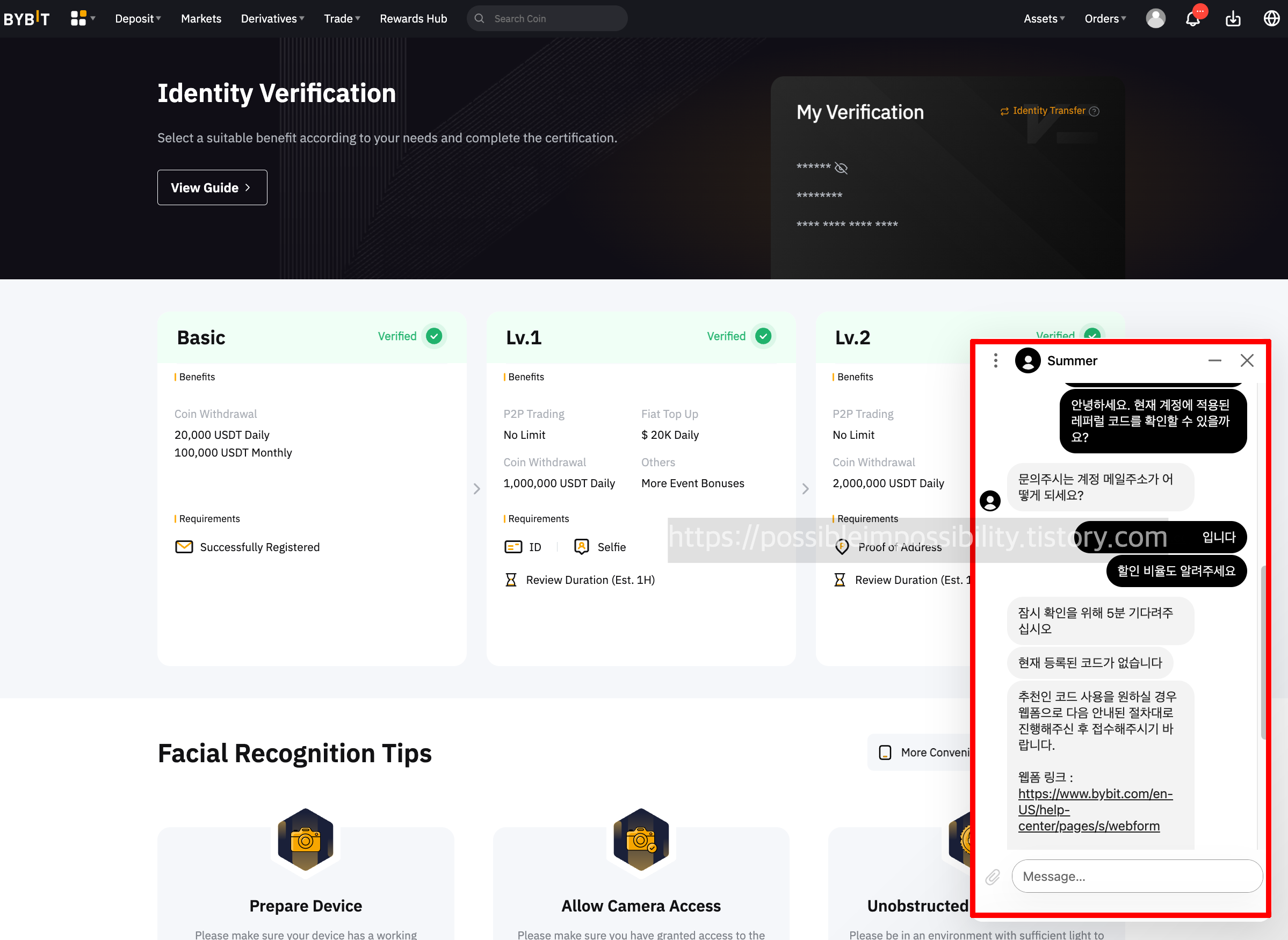Open the chat three-dot options menu
This screenshot has height=940, width=1288.
(x=996, y=361)
